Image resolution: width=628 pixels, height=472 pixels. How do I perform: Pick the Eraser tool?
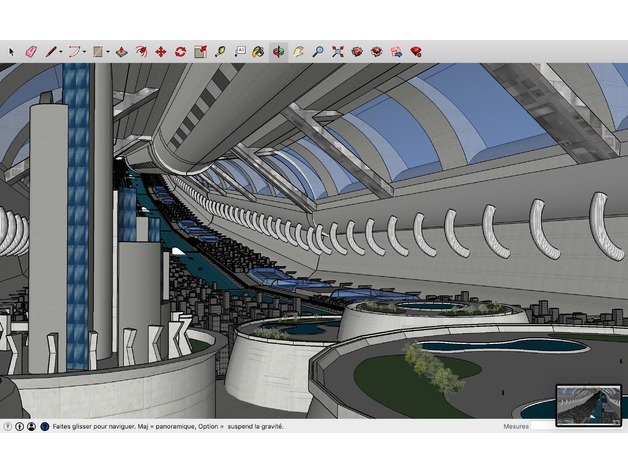click(30, 51)
